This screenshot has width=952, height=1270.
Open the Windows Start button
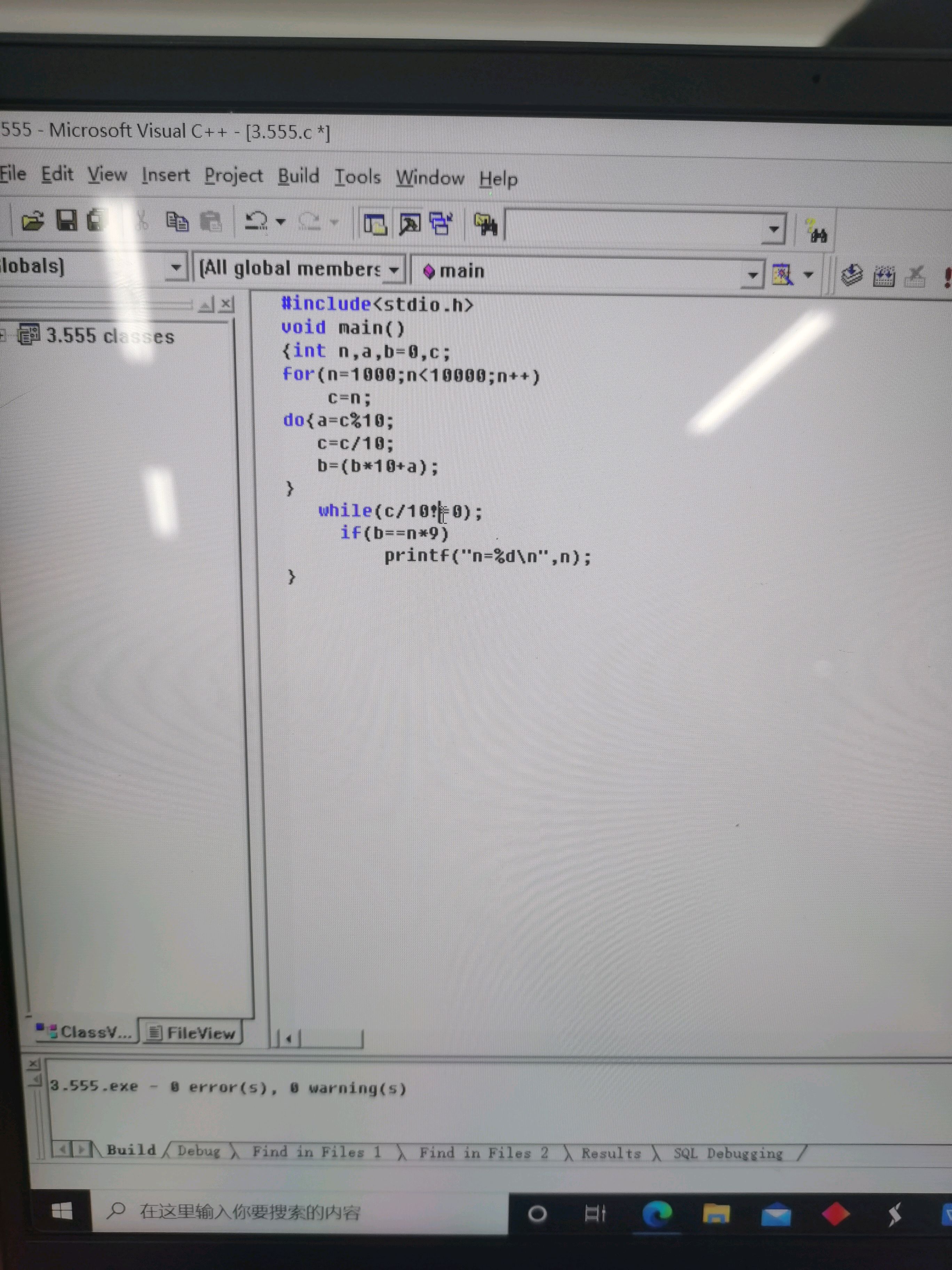coord(62,1212)
